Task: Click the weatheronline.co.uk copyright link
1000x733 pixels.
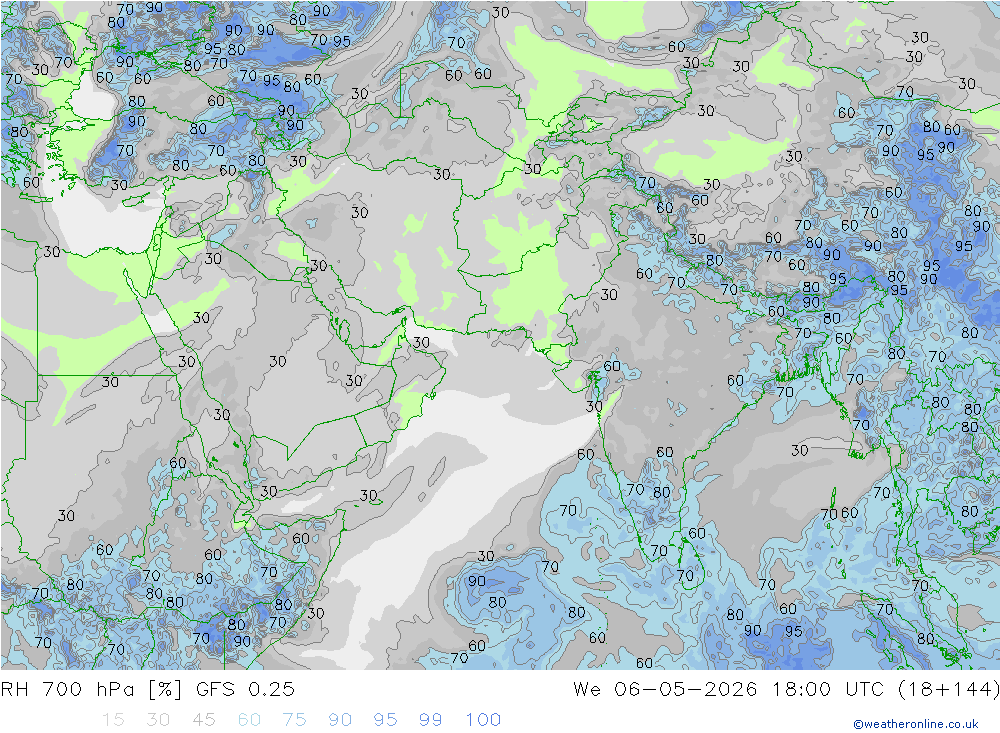Action: click(916, 724)
